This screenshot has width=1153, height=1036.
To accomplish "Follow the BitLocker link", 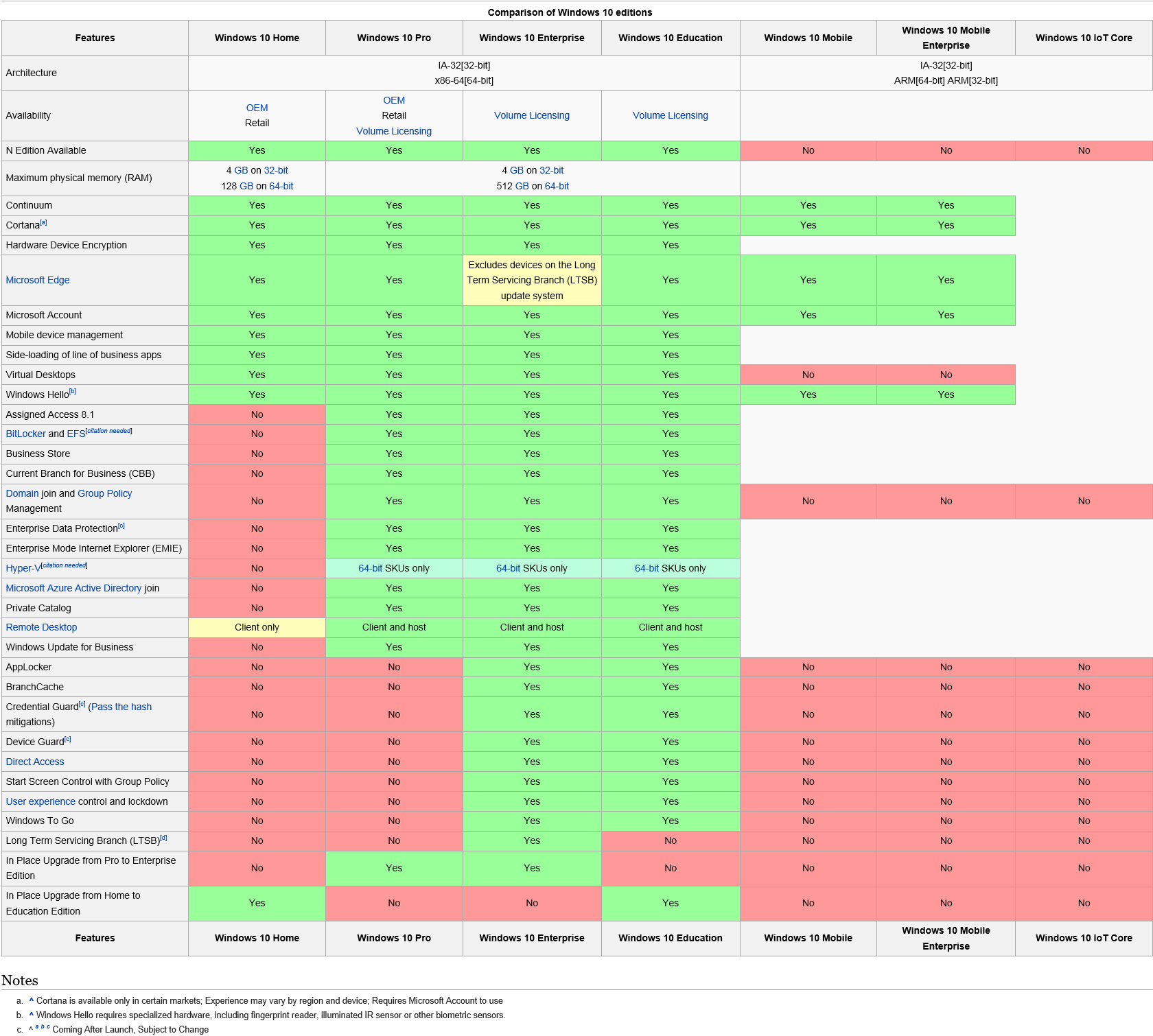I will coord(25,434).
